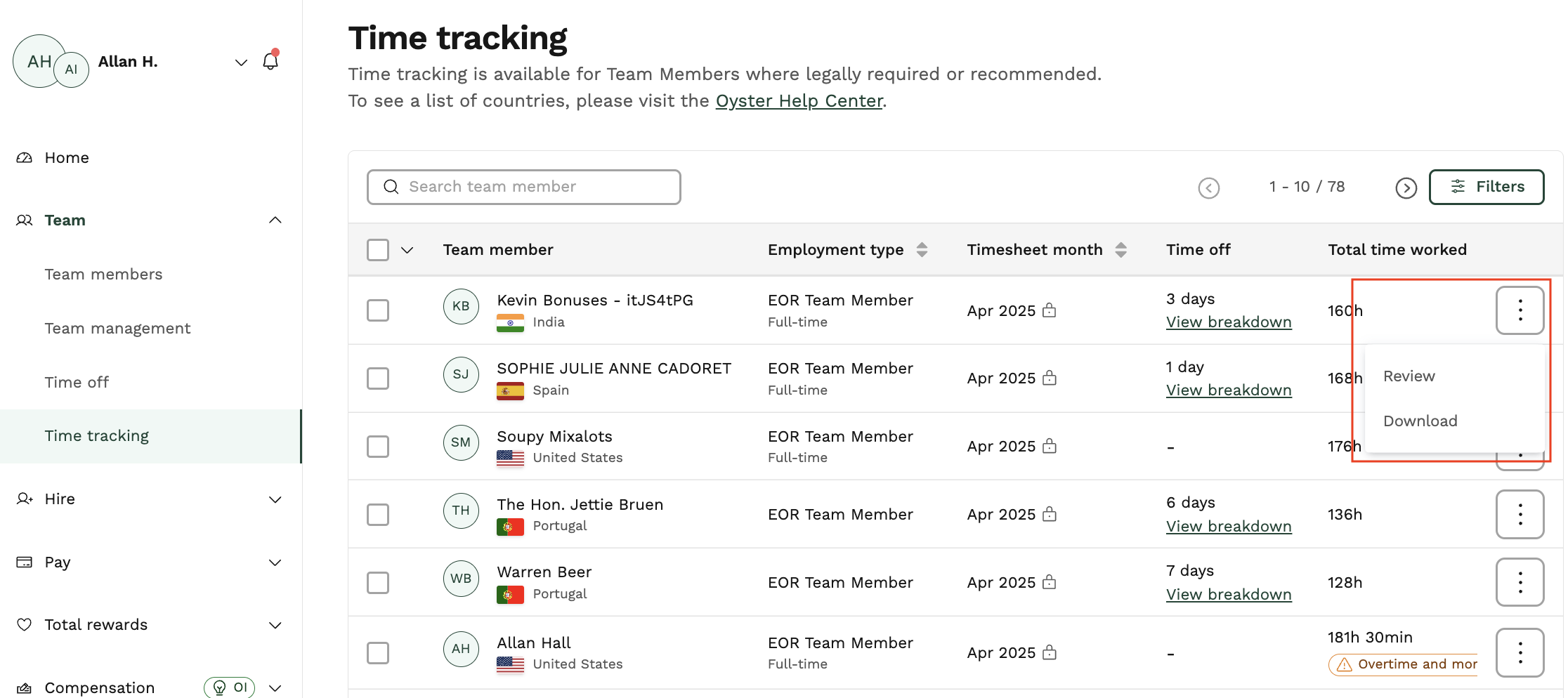Select Soupy Mixalots row checkbox

pos(378,446)
